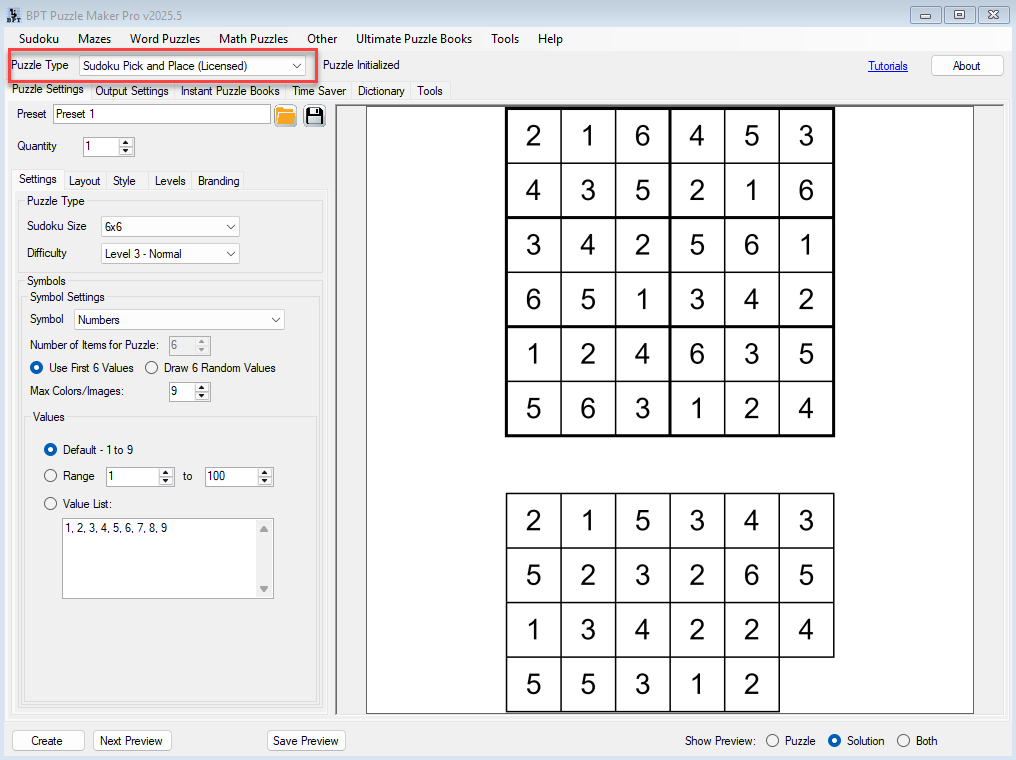Image resolution: width=1016 pixels, height=760 pixels.
Task: Open the Word Puzzles menu
Action: tap(165, 39)
